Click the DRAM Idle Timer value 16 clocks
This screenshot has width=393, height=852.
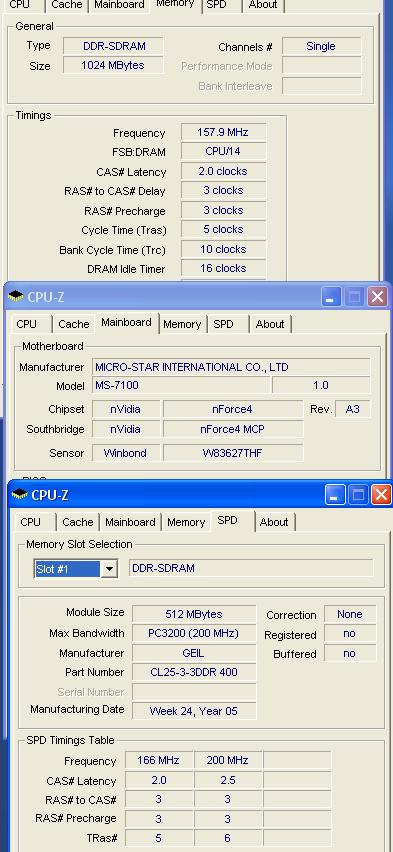coord(223,268)
